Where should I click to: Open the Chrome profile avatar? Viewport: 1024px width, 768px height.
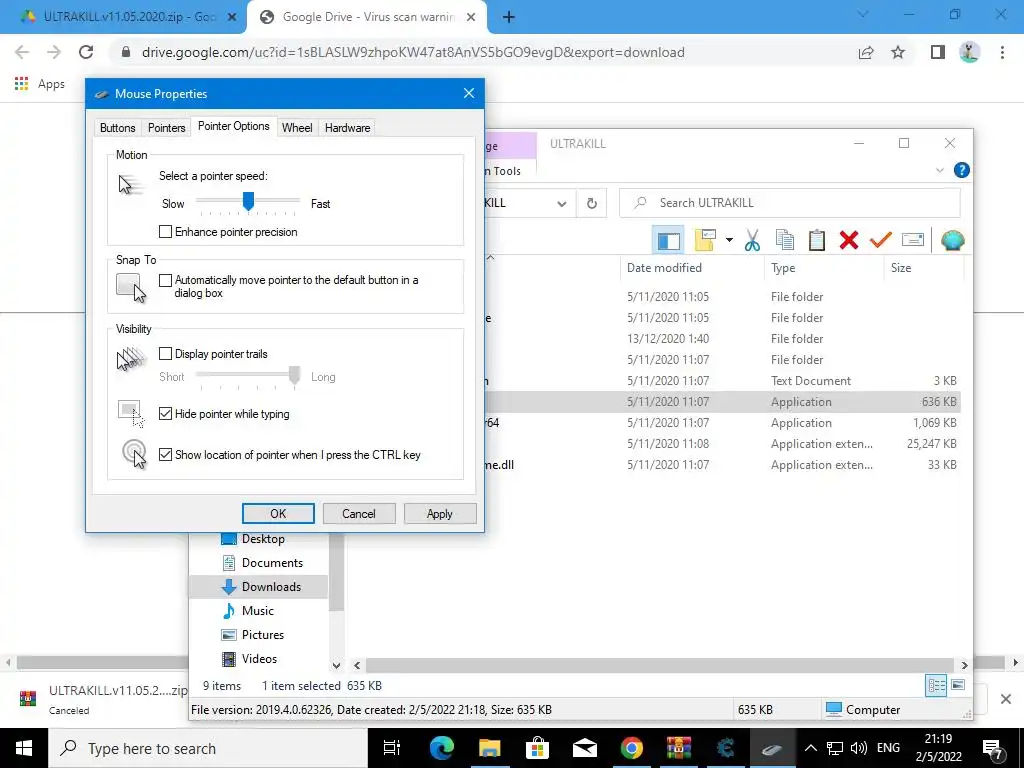tap(970, 52)
